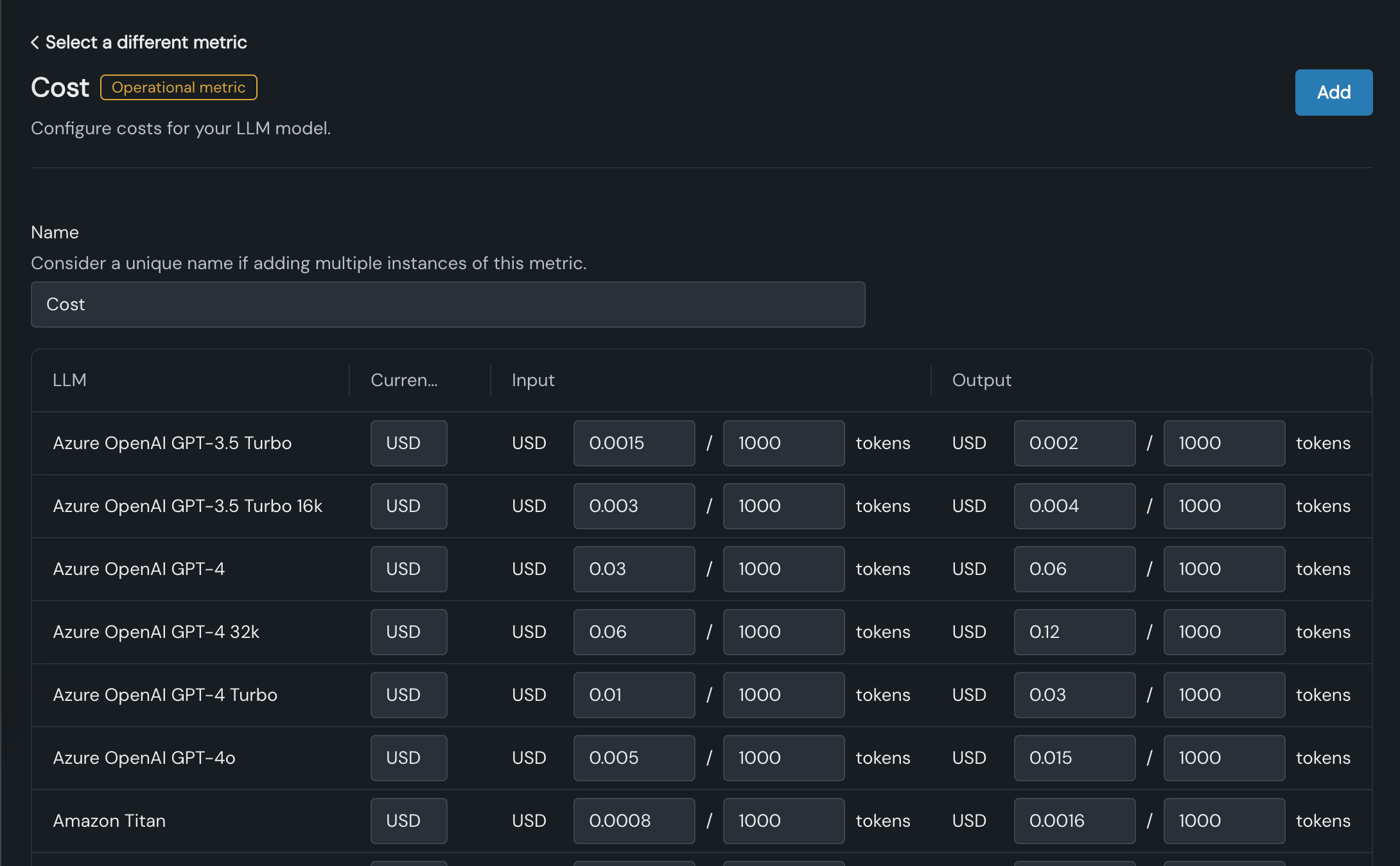Viewport: 1400px width, 866px height.
Task: Click input cost 0.0015 for GPT-3.5 Turbo
Action: [x=633, y=443]
